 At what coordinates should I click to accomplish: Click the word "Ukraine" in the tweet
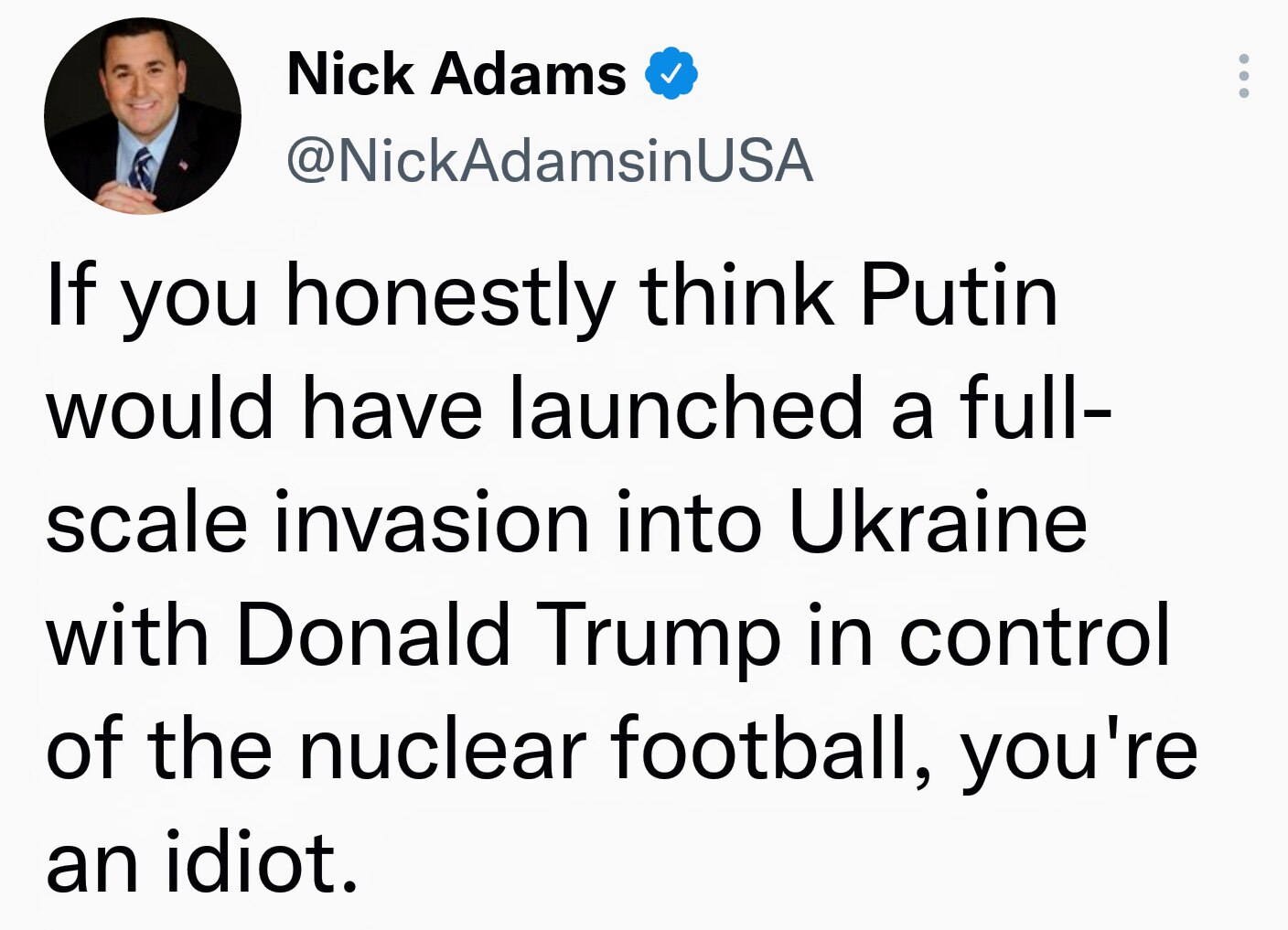click(938, 524)
